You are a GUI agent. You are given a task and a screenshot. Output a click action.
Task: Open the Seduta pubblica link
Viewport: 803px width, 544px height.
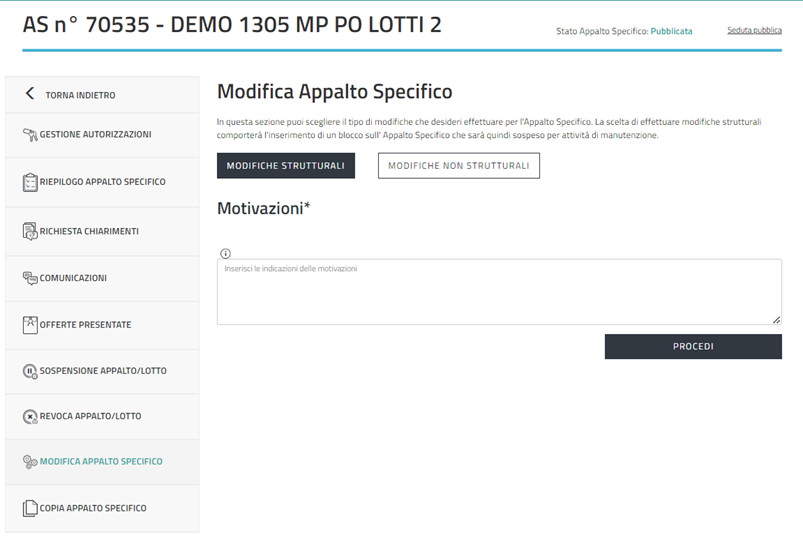754,31
